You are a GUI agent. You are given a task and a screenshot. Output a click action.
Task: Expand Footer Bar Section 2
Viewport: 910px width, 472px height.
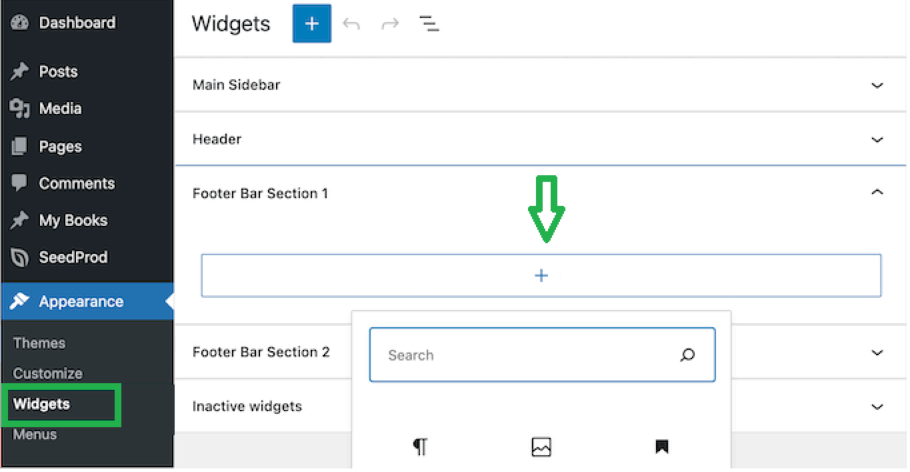[x=877, y=353]
